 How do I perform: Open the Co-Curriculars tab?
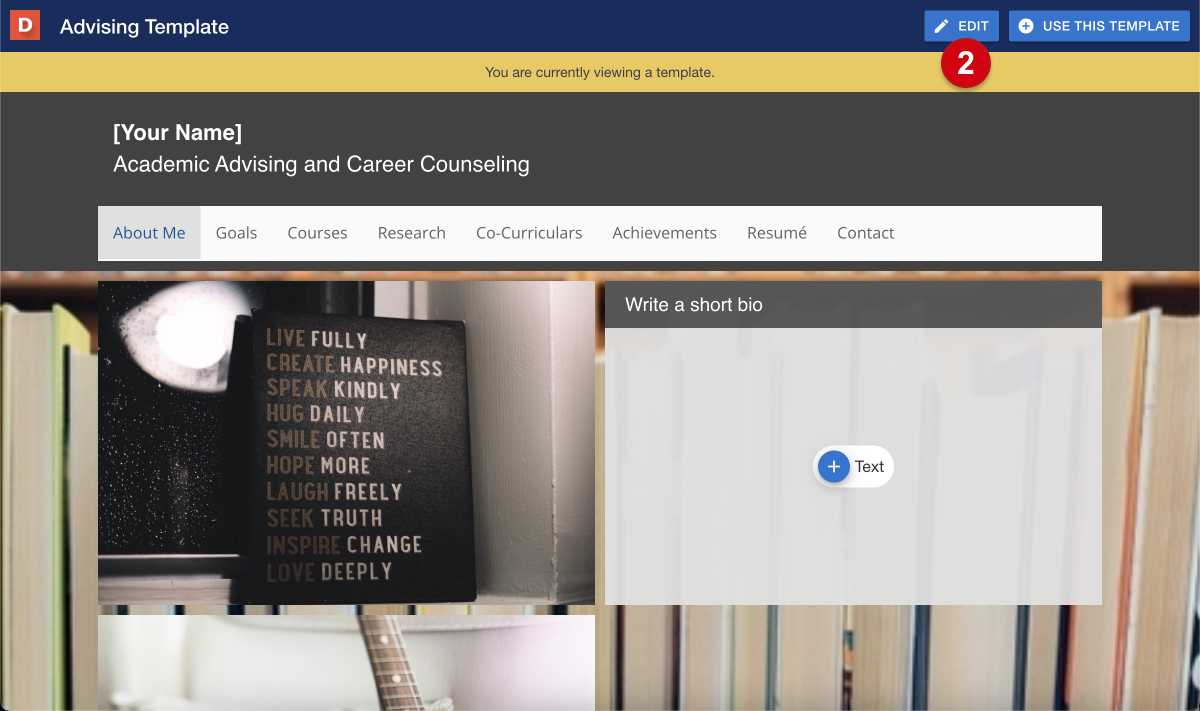[x=529, y=233]
